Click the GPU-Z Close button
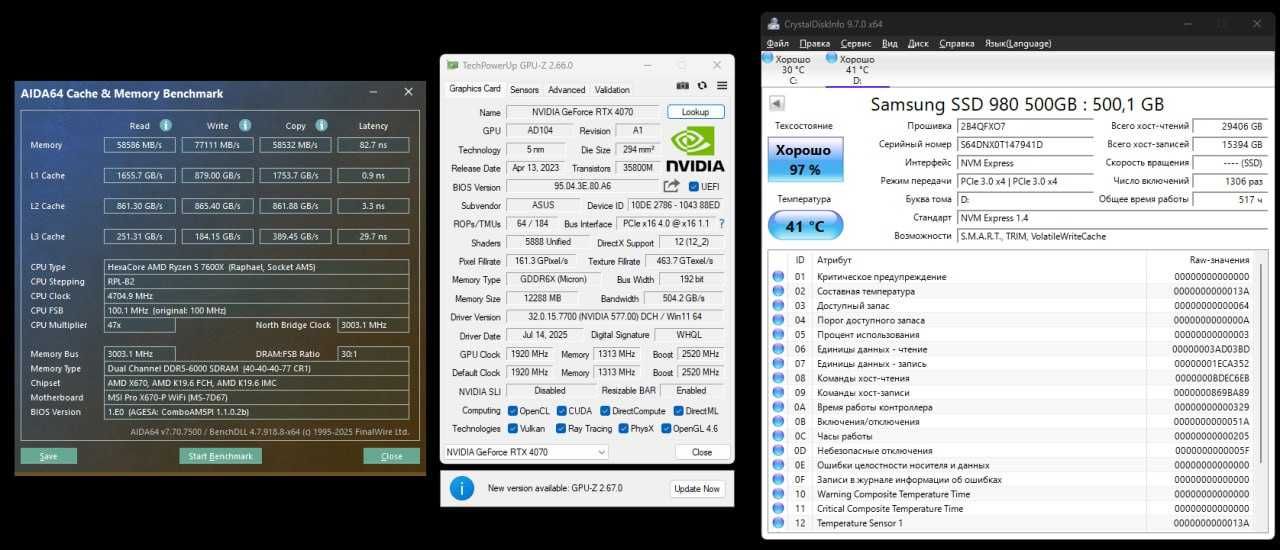 point(702,452)
